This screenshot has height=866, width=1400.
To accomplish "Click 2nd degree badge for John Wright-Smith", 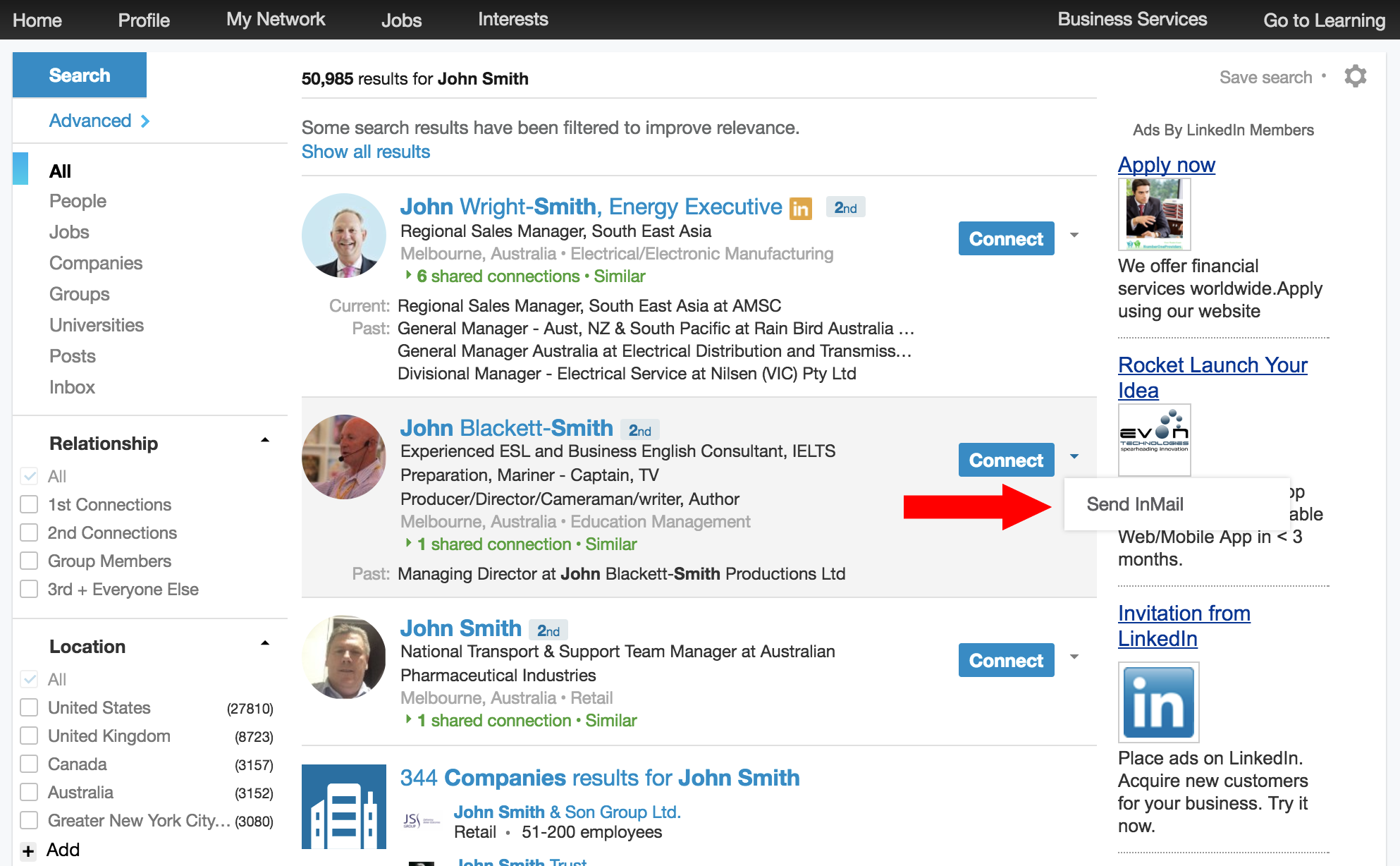I will [x=845, y=207].
